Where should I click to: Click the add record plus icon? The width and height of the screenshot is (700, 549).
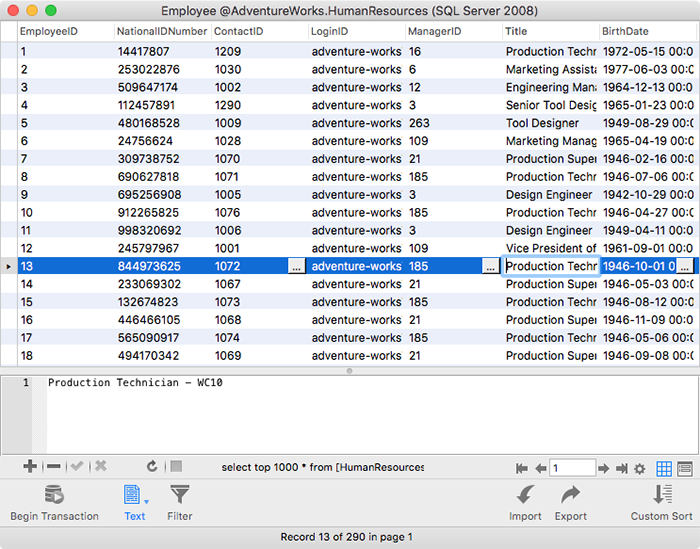[x=30, y=467]
